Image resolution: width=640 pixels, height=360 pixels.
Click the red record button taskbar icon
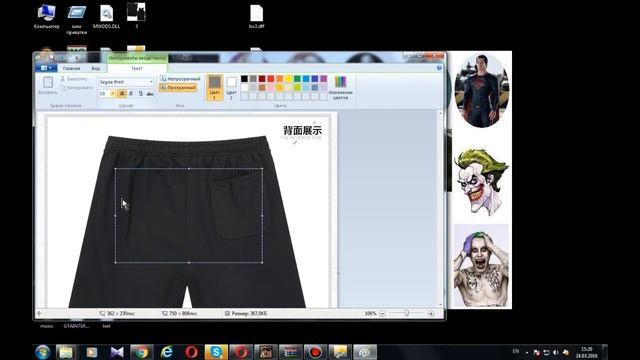coord(315,352)
